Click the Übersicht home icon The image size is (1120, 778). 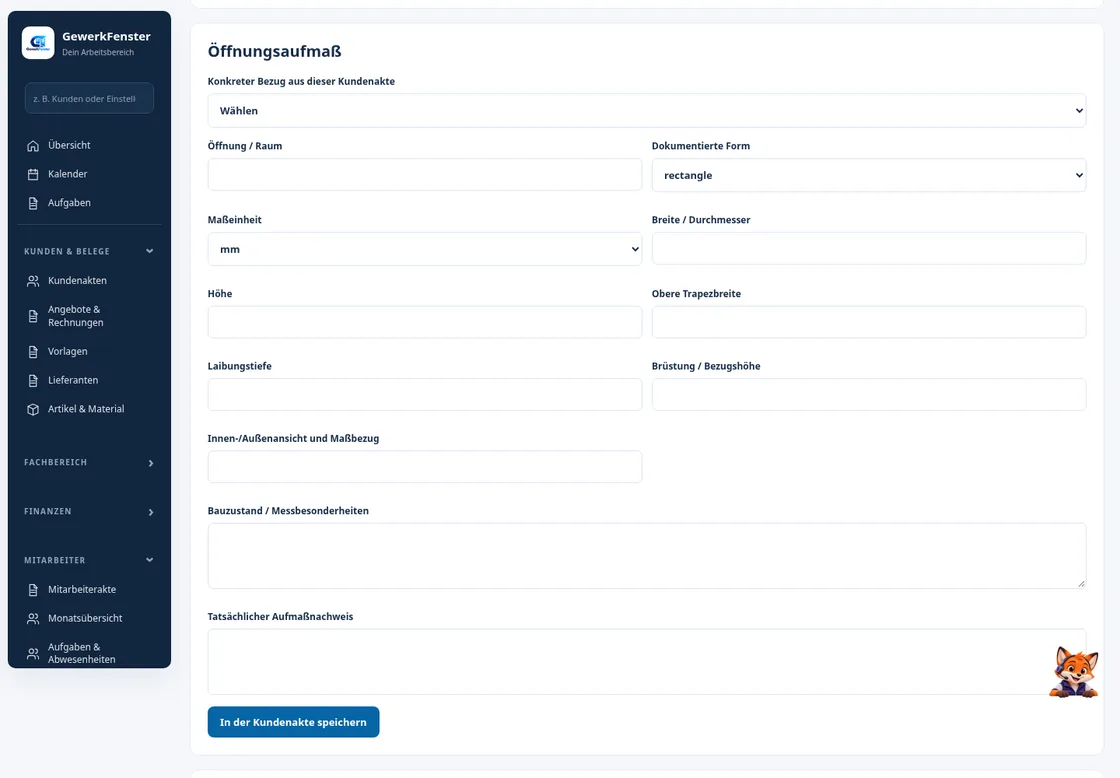[33, 146]
